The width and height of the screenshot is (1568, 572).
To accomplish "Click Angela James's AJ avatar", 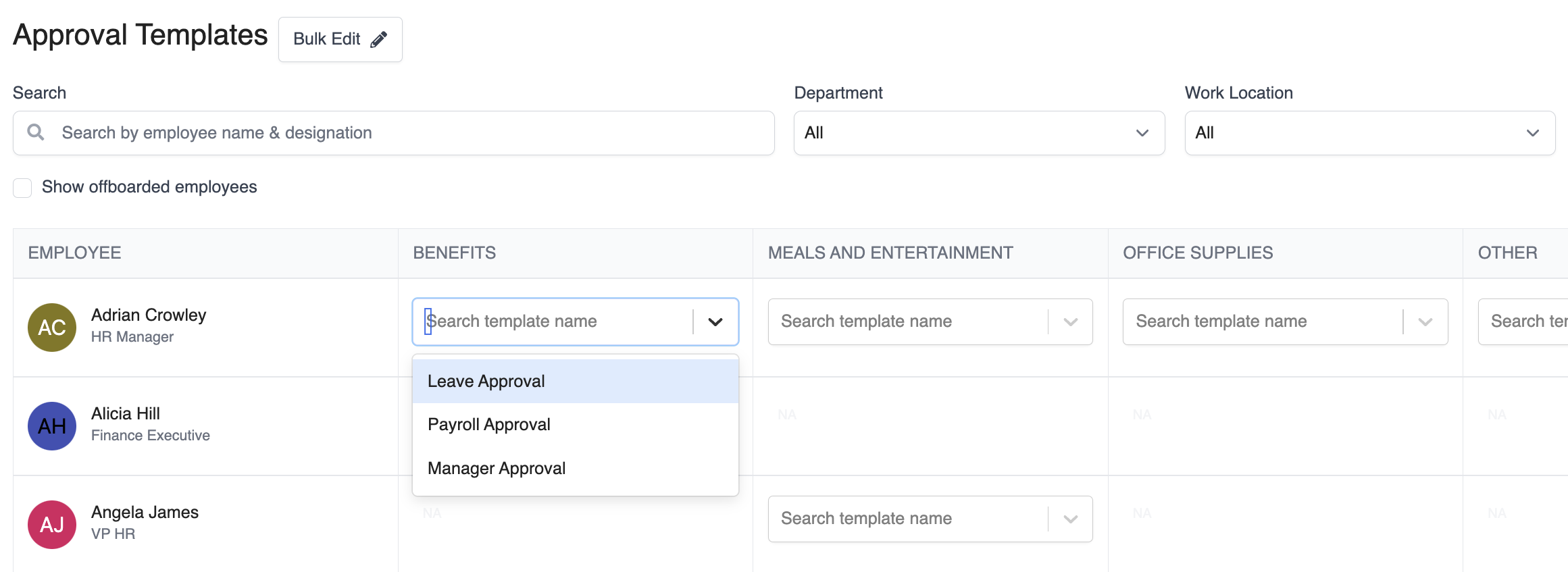I will click(x=52, y=525).
